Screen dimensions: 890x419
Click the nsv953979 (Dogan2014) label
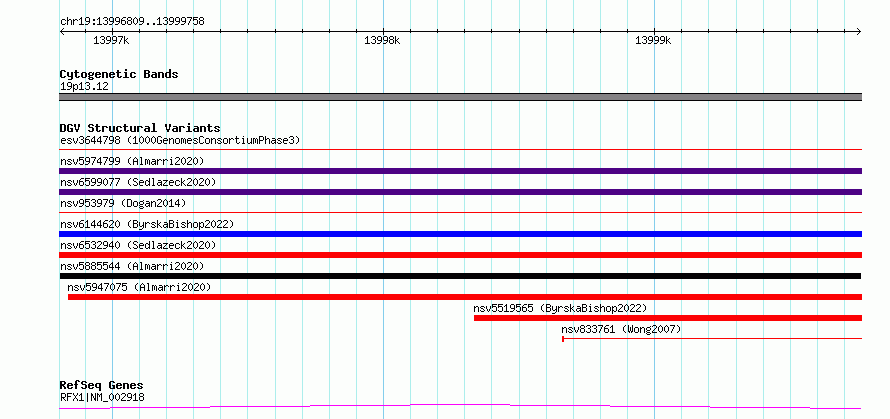tap(123, 203)
